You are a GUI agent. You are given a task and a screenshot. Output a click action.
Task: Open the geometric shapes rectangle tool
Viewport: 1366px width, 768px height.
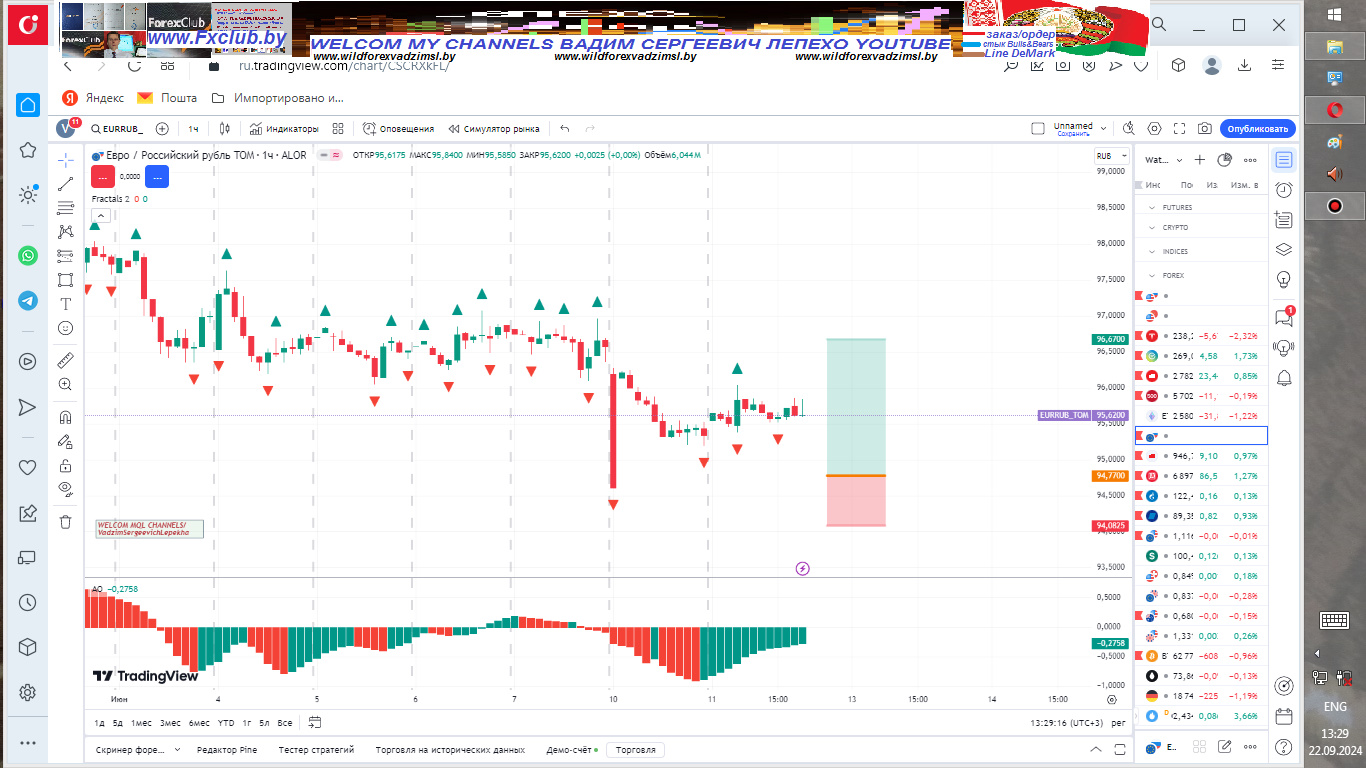click(66, 280)
